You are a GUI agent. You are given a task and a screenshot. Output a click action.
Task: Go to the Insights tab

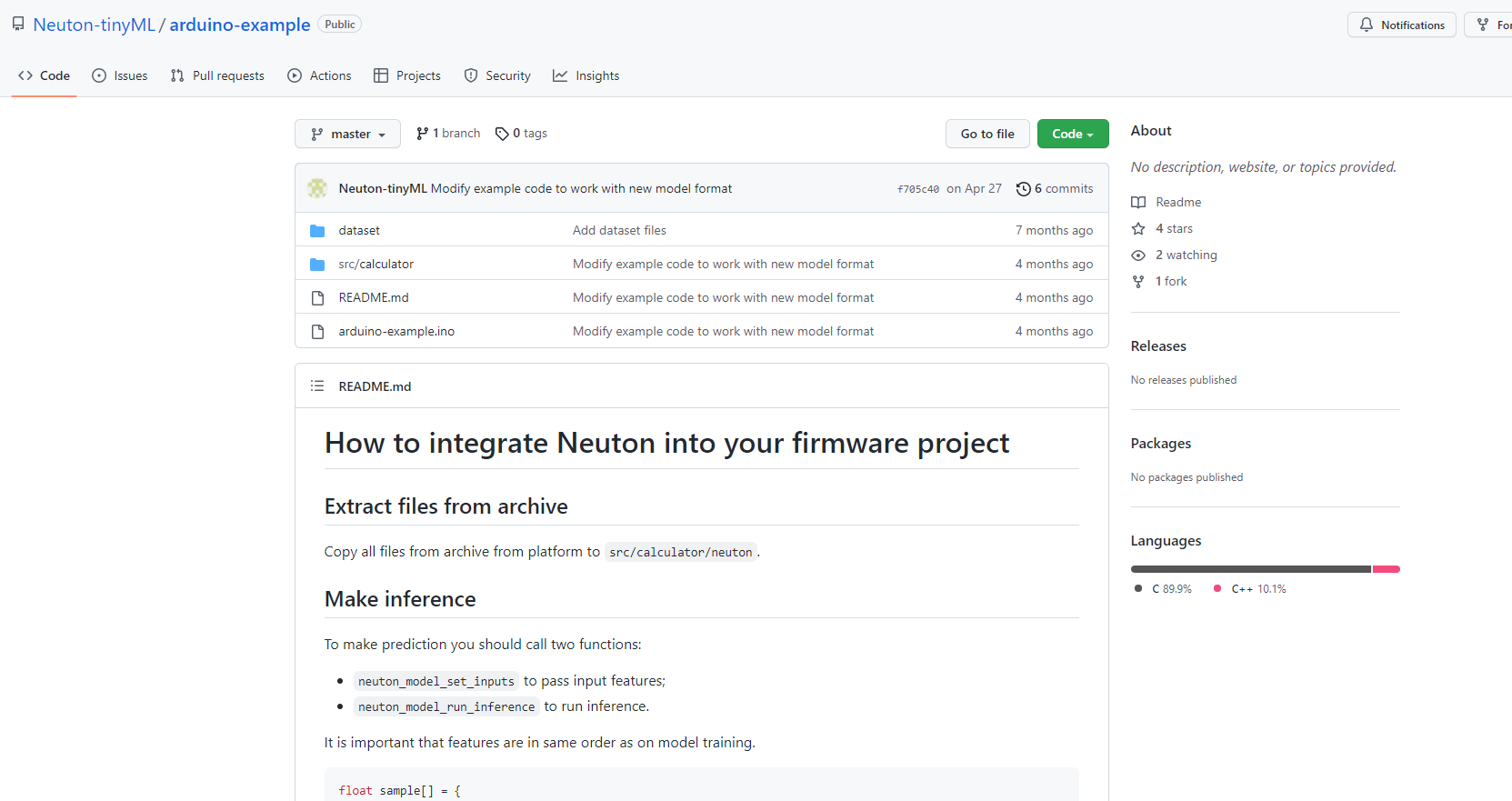click(x=586, y=75)
